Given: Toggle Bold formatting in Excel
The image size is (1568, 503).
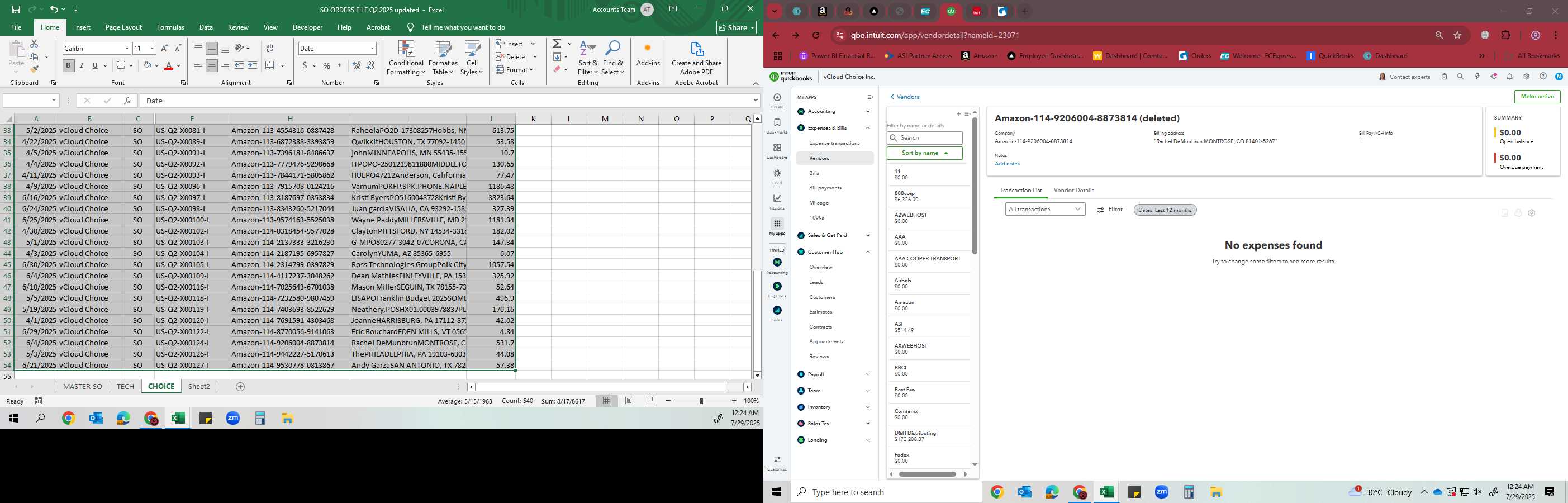Looking at the screenshot, I should [x=68, y=65].
